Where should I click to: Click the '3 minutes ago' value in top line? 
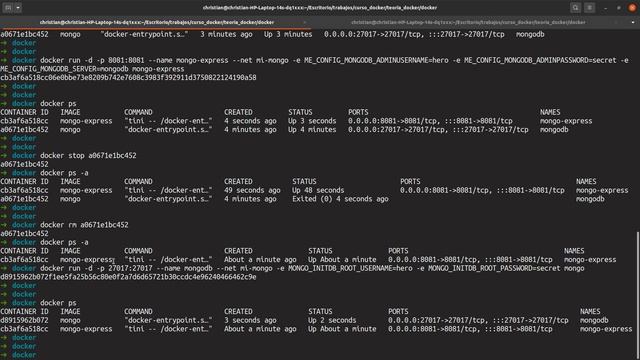point(226,34)
